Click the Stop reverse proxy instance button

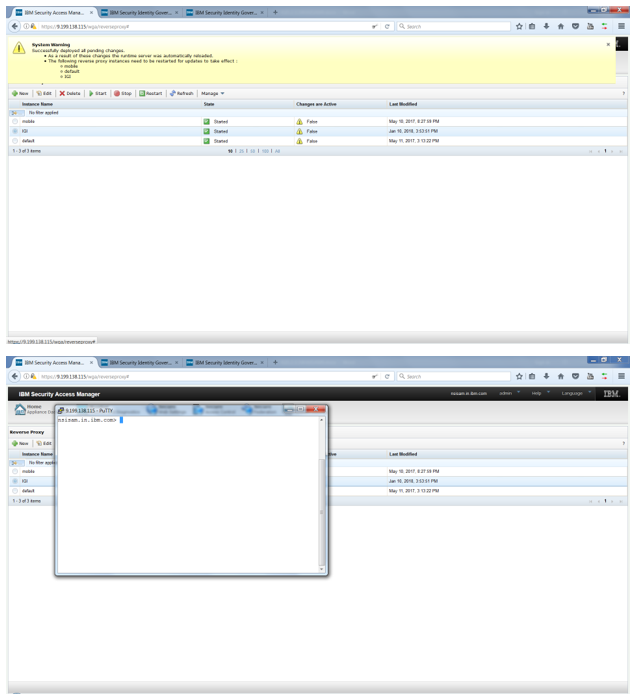123,93
